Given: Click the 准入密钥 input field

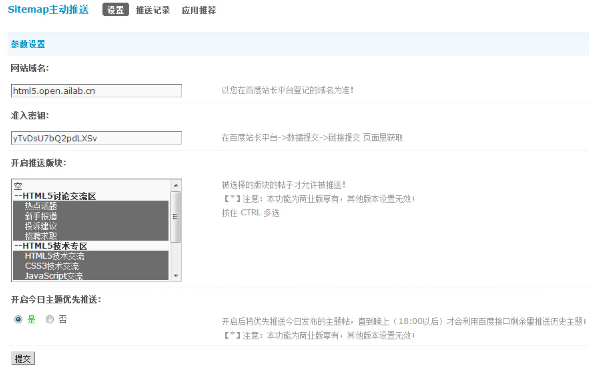Looking at the screenshot, I should pyautogui.click(x=97, y=138).
